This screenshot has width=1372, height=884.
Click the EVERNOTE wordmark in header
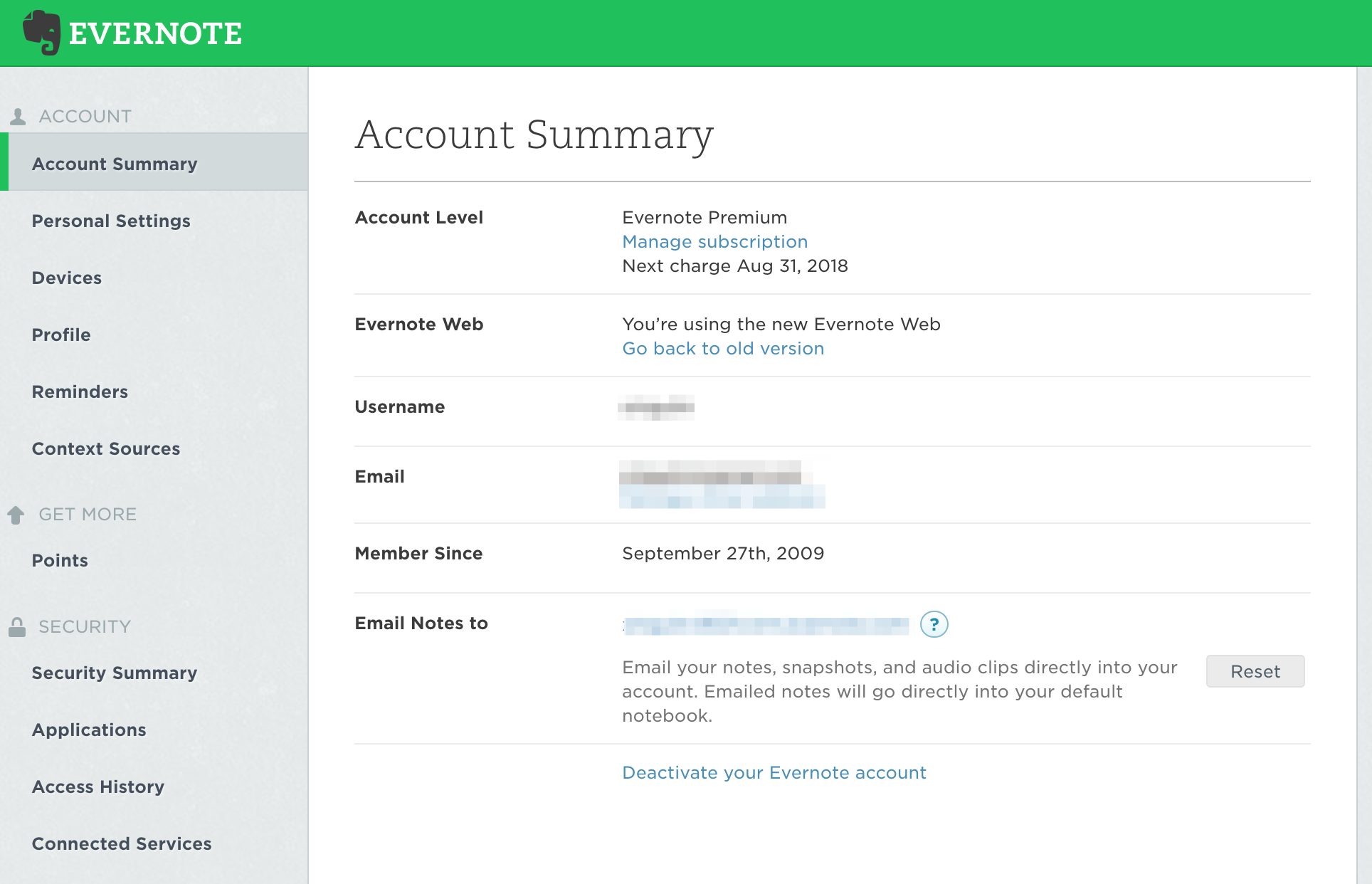click(x=155, y=34)
